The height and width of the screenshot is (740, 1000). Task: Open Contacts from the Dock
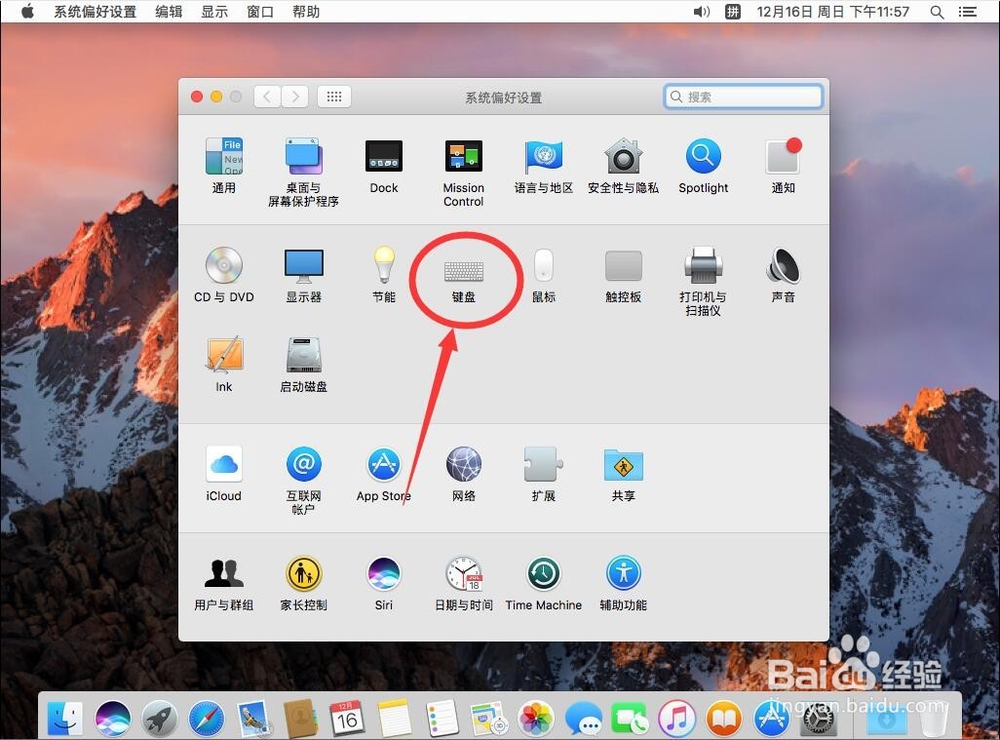(300, 718)
